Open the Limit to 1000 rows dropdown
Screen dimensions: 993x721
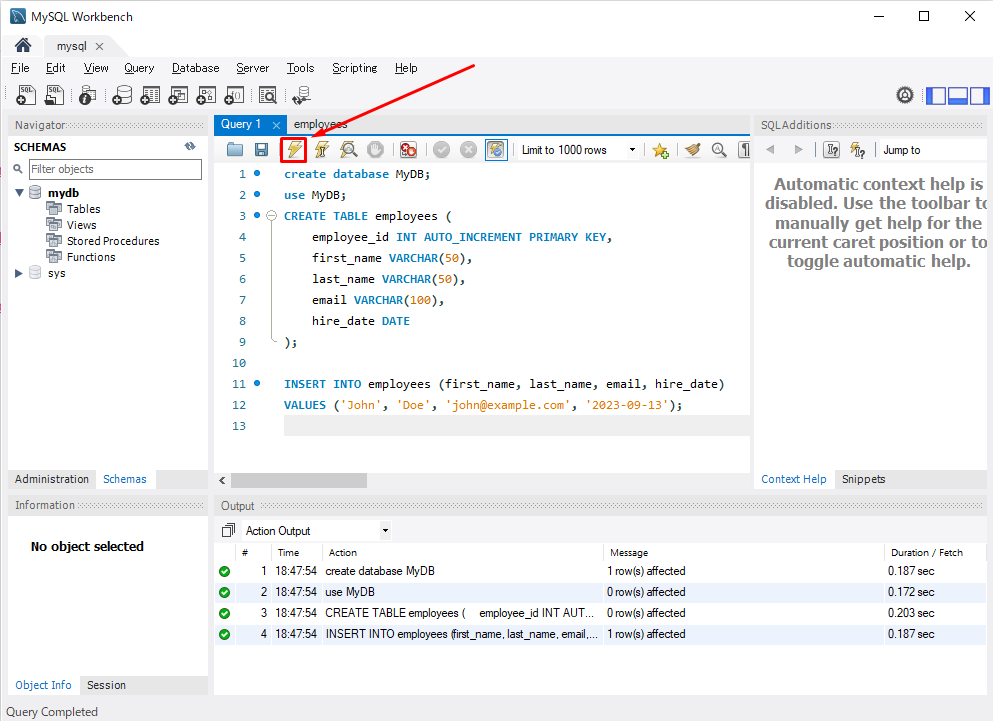click(632, 150)
